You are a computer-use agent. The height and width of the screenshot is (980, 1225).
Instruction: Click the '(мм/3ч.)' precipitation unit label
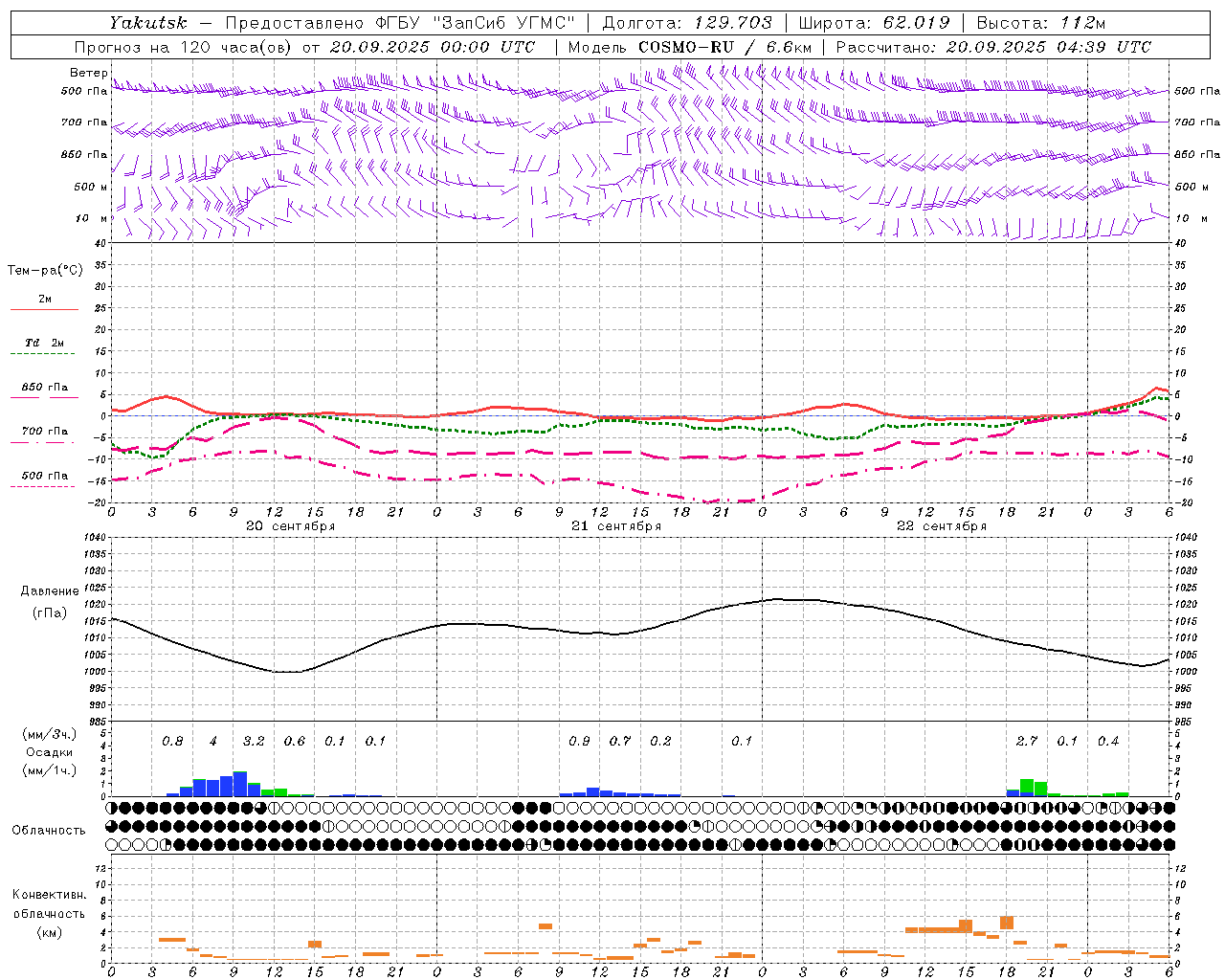[50, 734]
